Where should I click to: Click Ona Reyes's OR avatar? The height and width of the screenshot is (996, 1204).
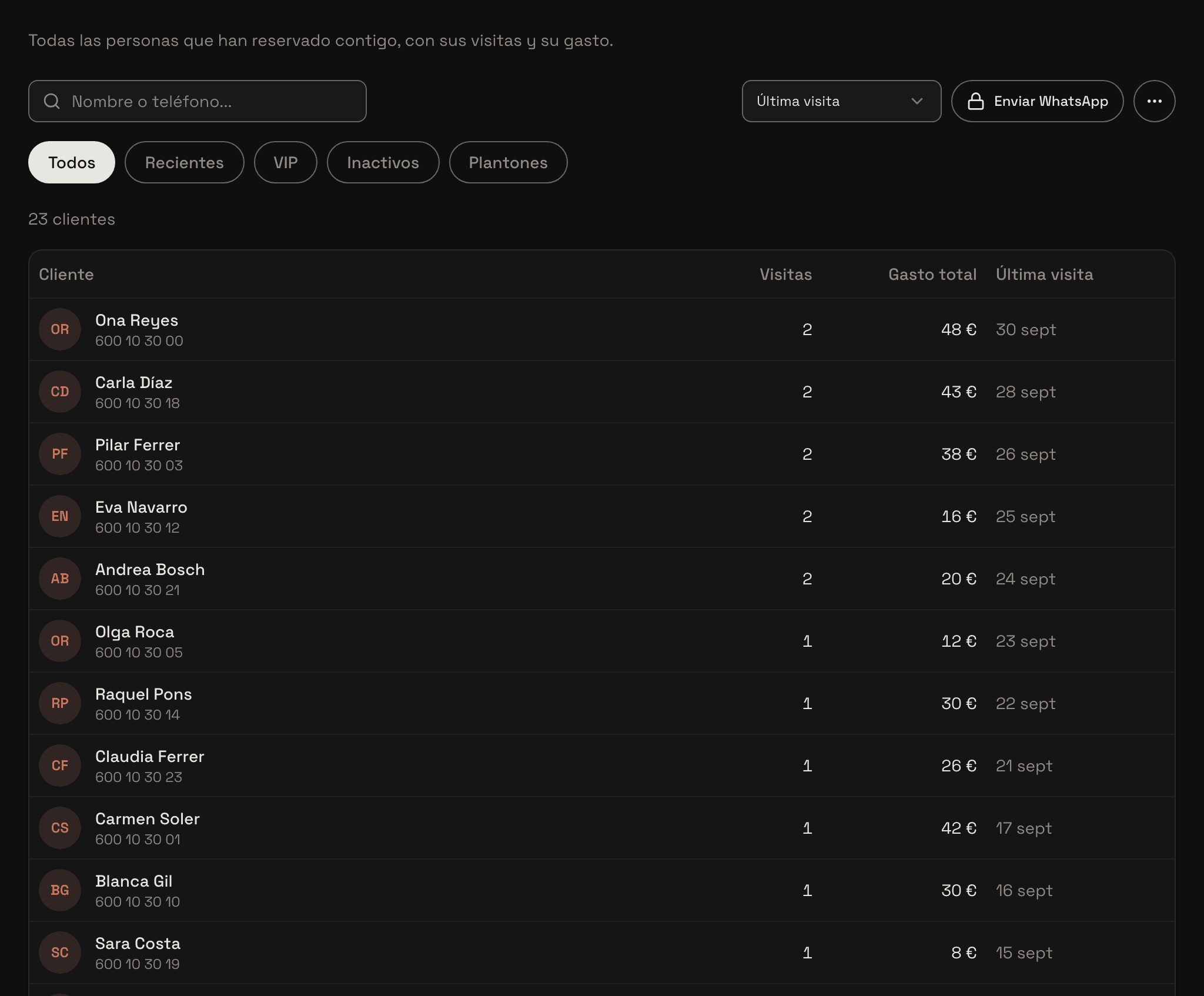tap(60, 329)
